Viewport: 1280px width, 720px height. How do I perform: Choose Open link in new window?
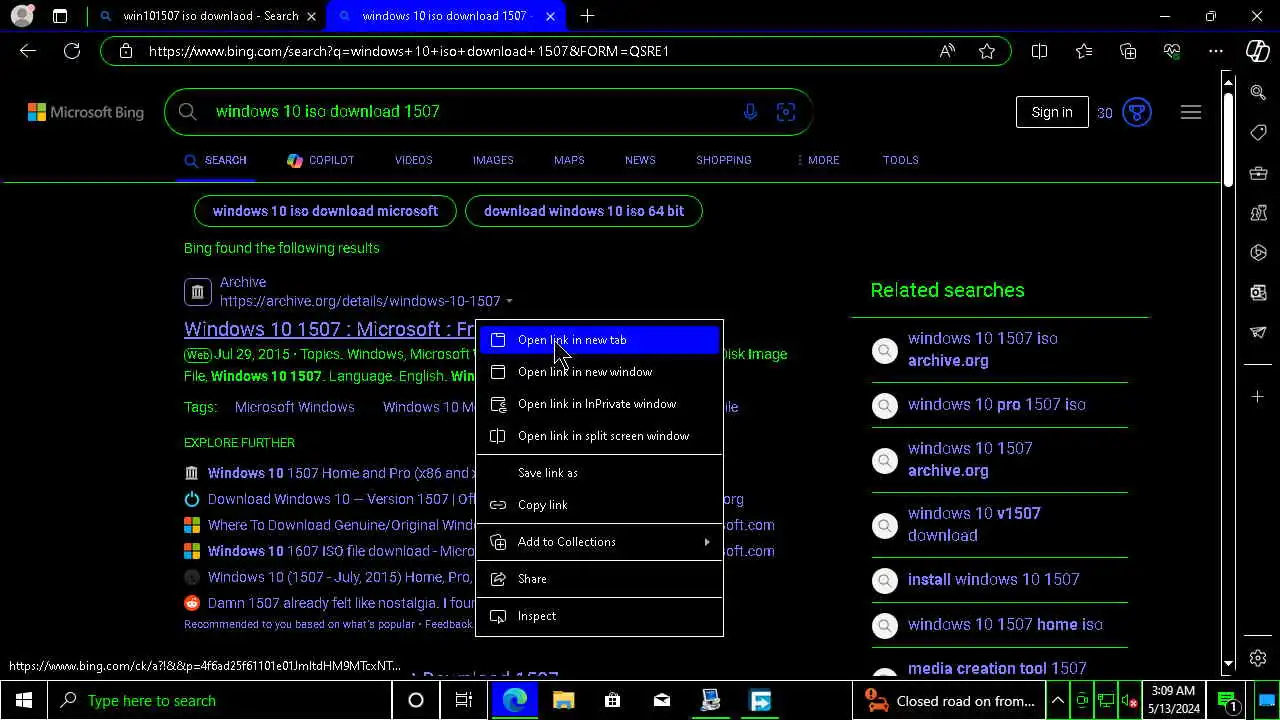(x=599, y=372)
